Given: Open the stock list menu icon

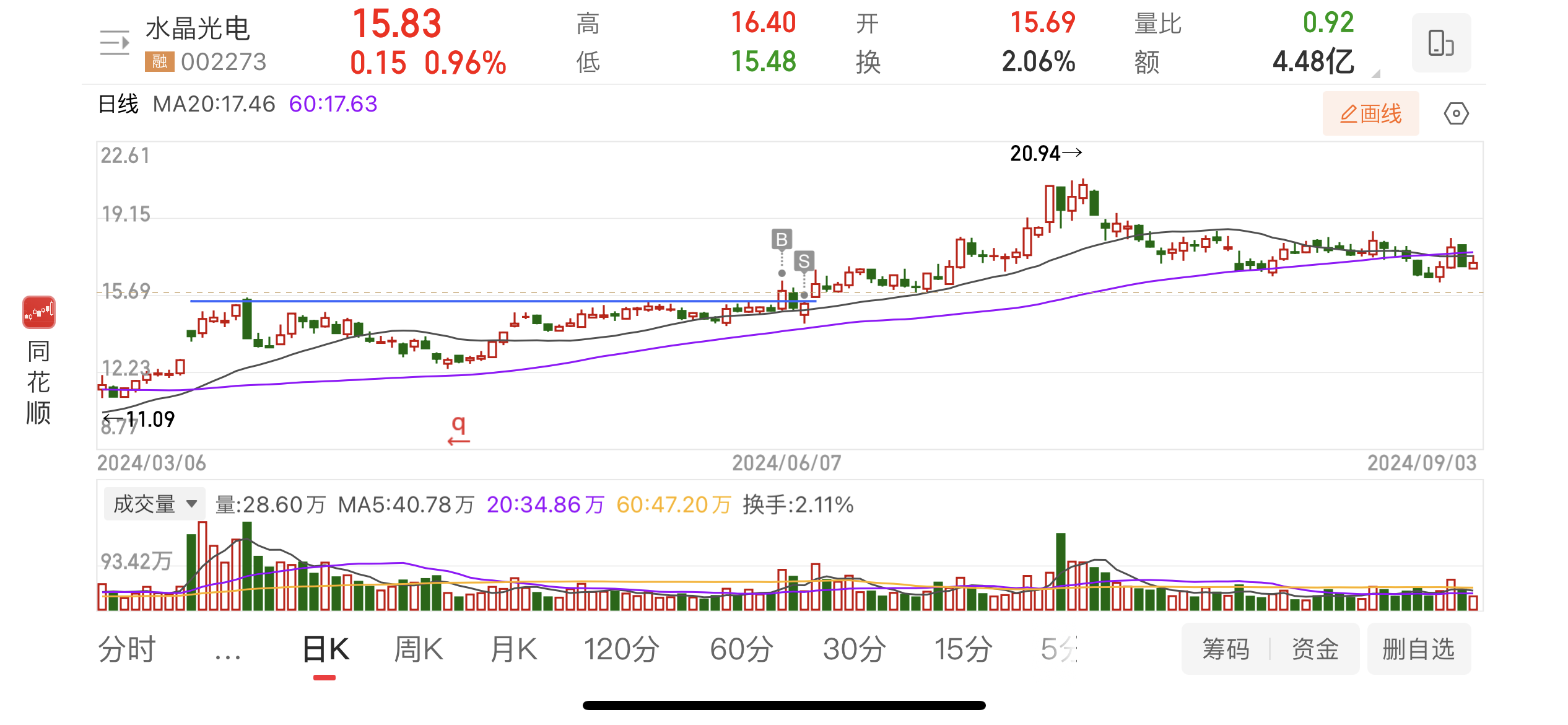Looking at the screenshot, I should click(115, 43).
